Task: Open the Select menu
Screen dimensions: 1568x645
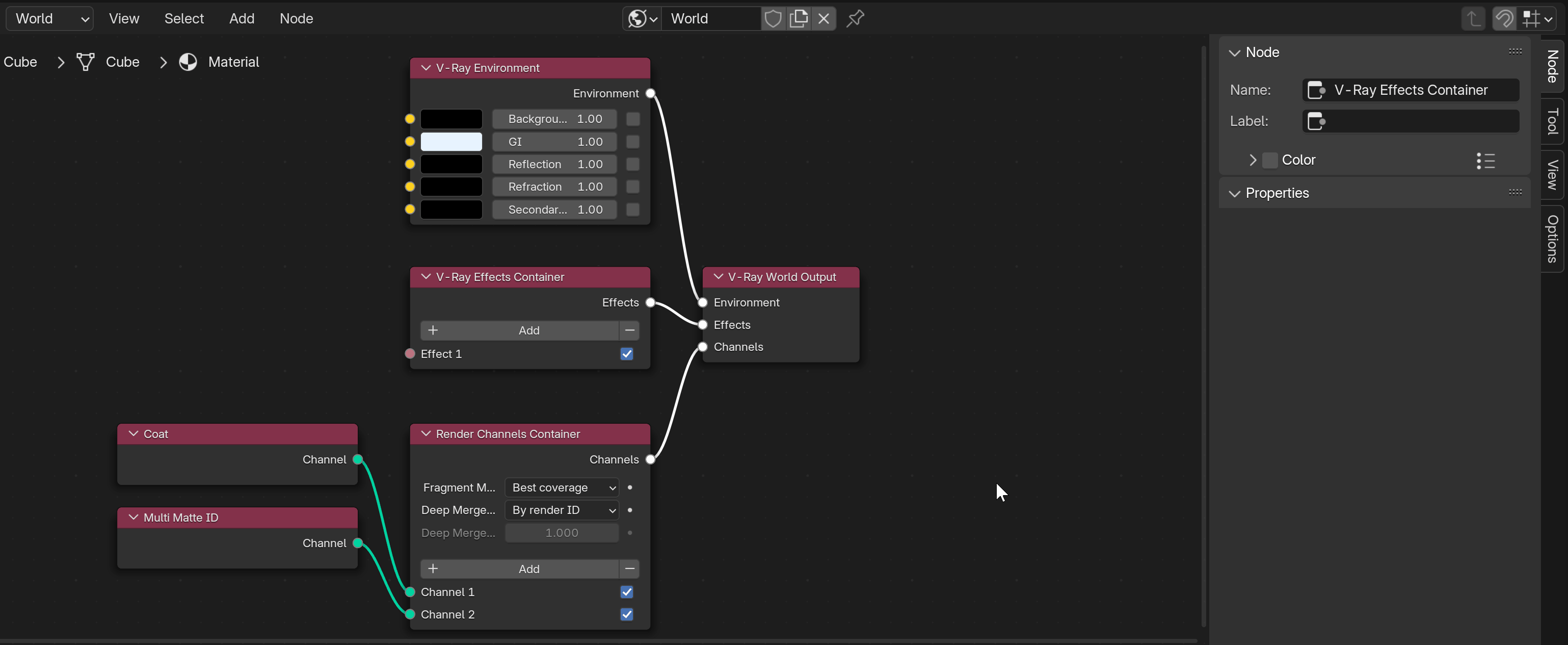Action: [184, 18]
